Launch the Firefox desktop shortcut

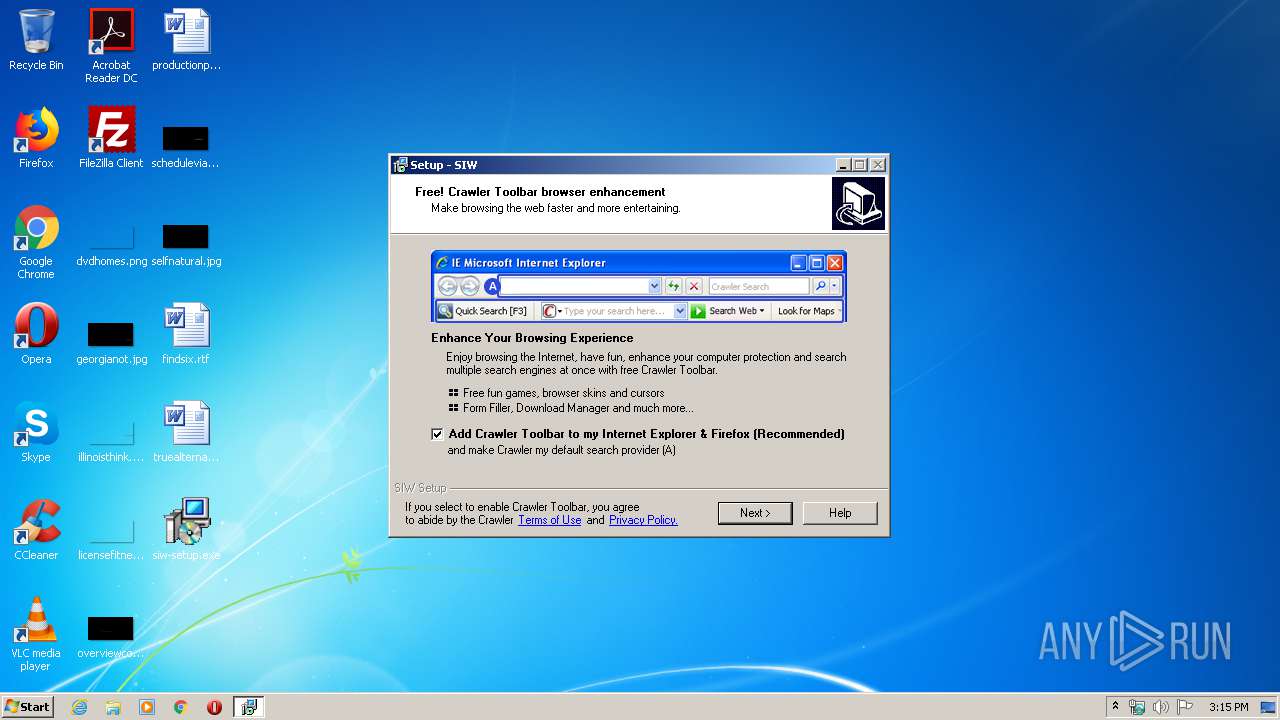[36, 138]
